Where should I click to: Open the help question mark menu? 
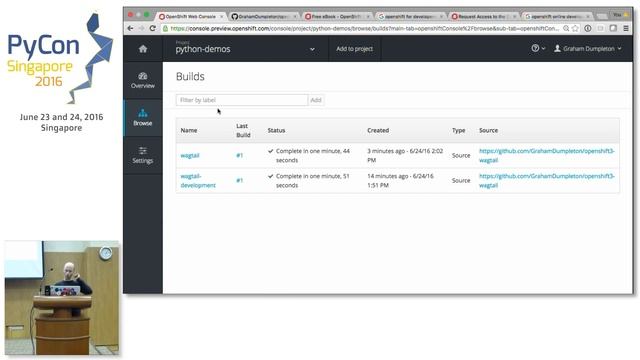[538, 48]
